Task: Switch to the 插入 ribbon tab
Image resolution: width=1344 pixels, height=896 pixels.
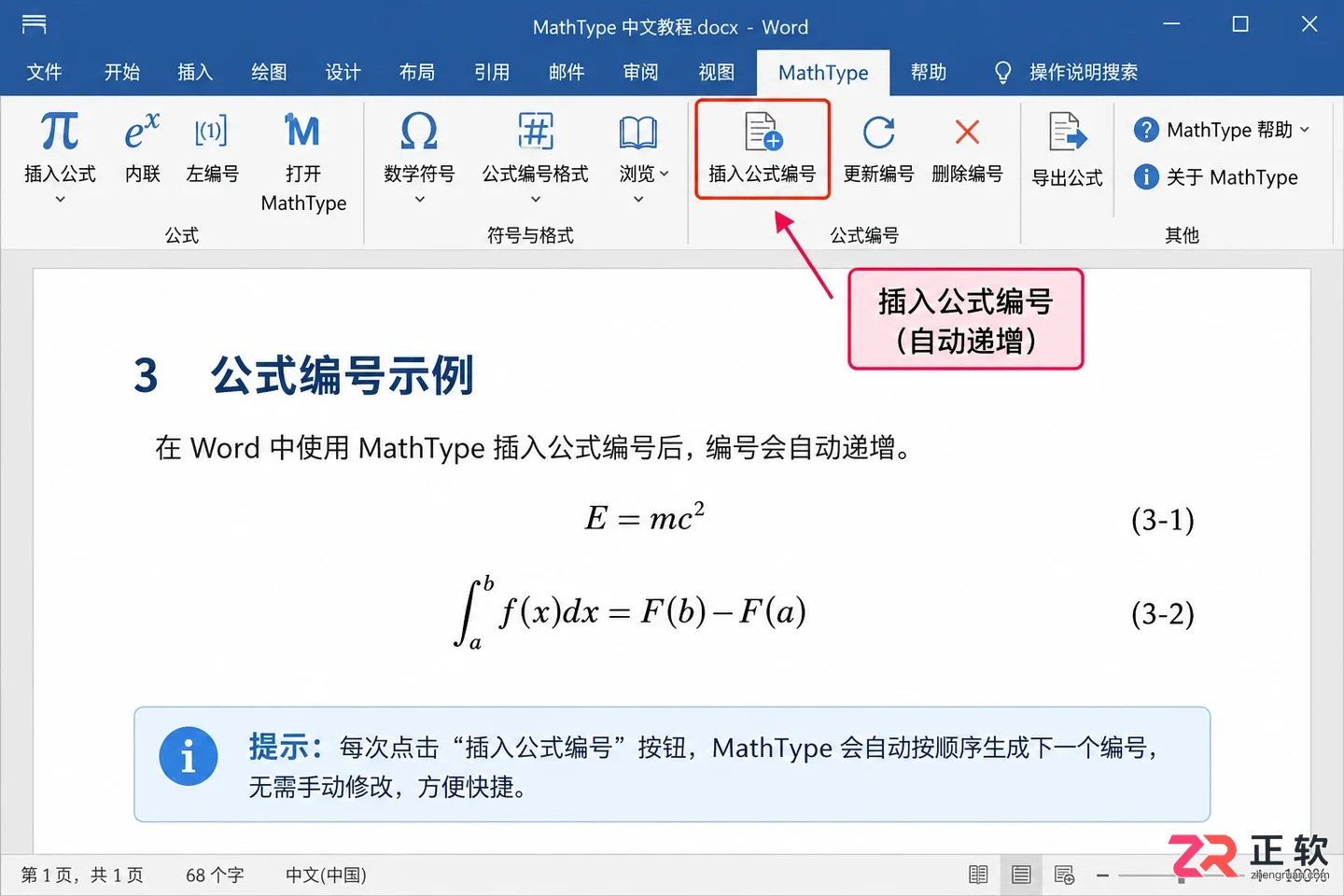Action: [195, 73]
